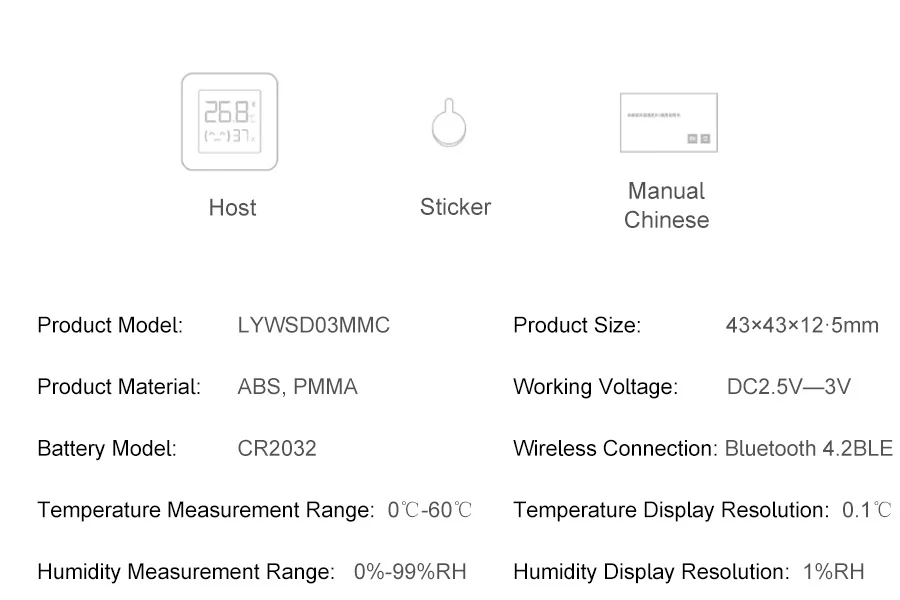This screenshot has height=600, width=900.
Task: Click the Bluetooth 4.2BLE connection value
Action: pyautogui.click(x=809, y=448)
